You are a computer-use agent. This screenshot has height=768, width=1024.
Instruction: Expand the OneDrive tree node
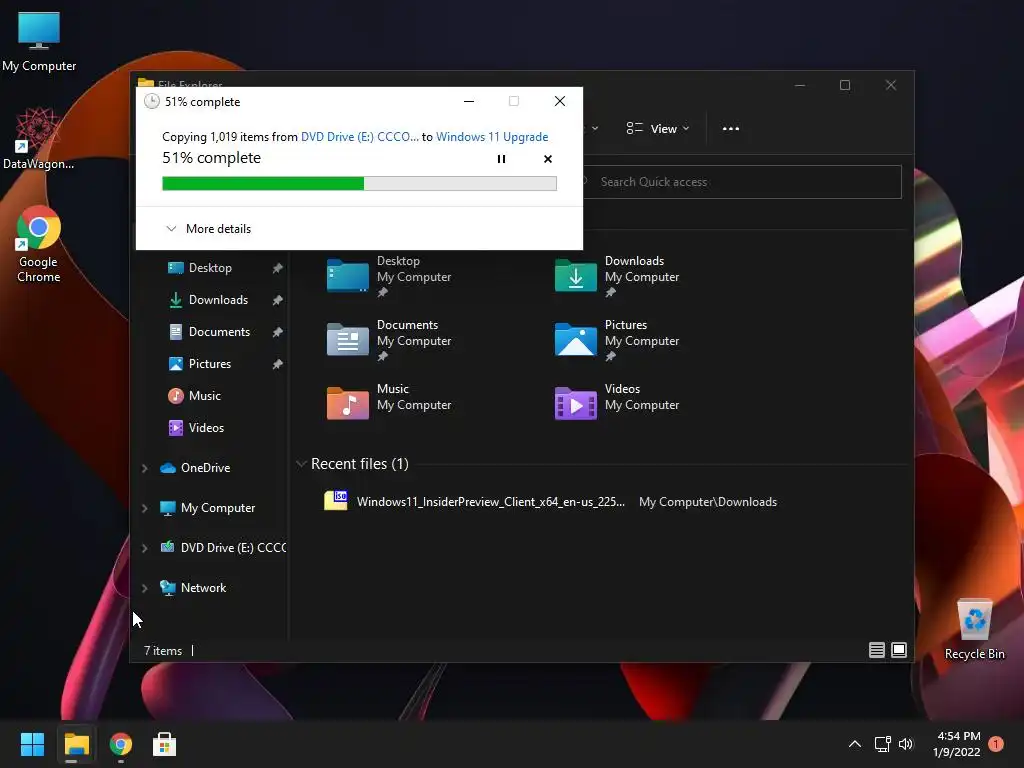point(144,468)
